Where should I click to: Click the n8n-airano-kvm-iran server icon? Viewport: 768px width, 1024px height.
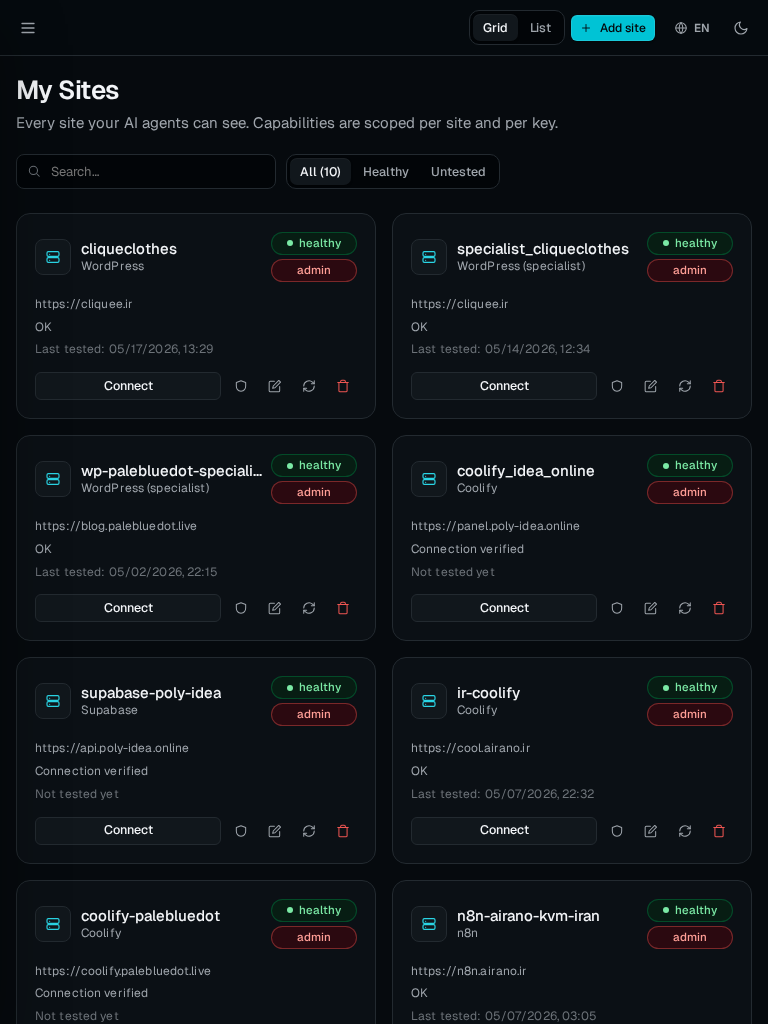pyautogui.click(x=429, y=923)
